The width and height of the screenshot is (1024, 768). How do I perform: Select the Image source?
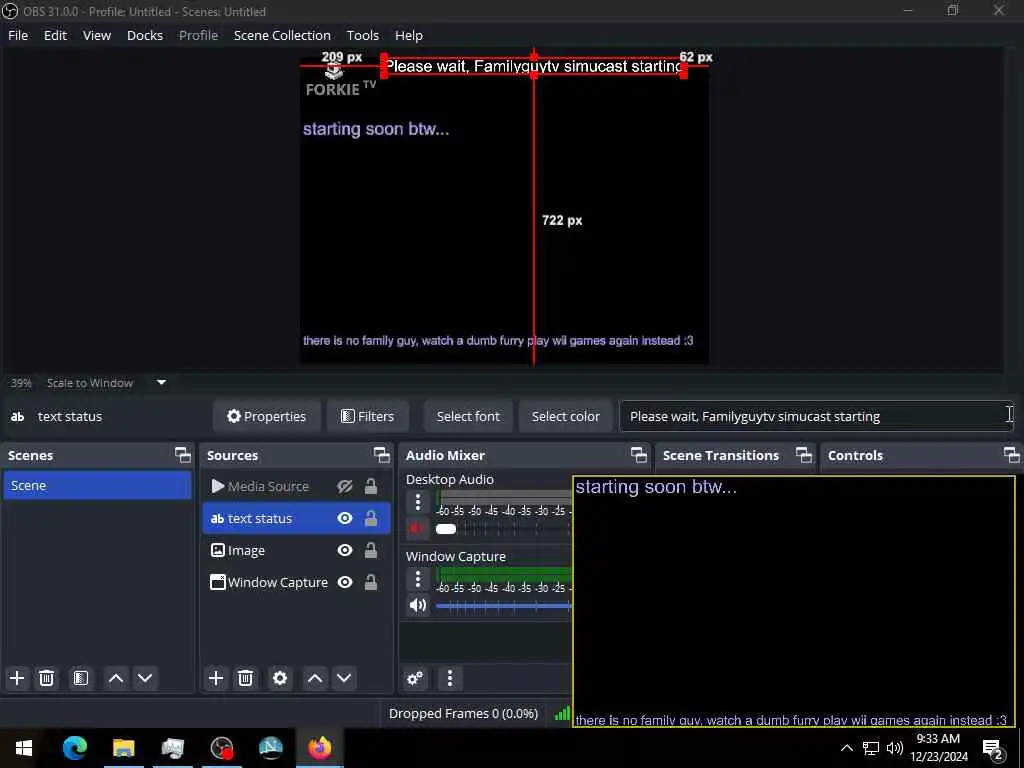[x=296, y=551]
